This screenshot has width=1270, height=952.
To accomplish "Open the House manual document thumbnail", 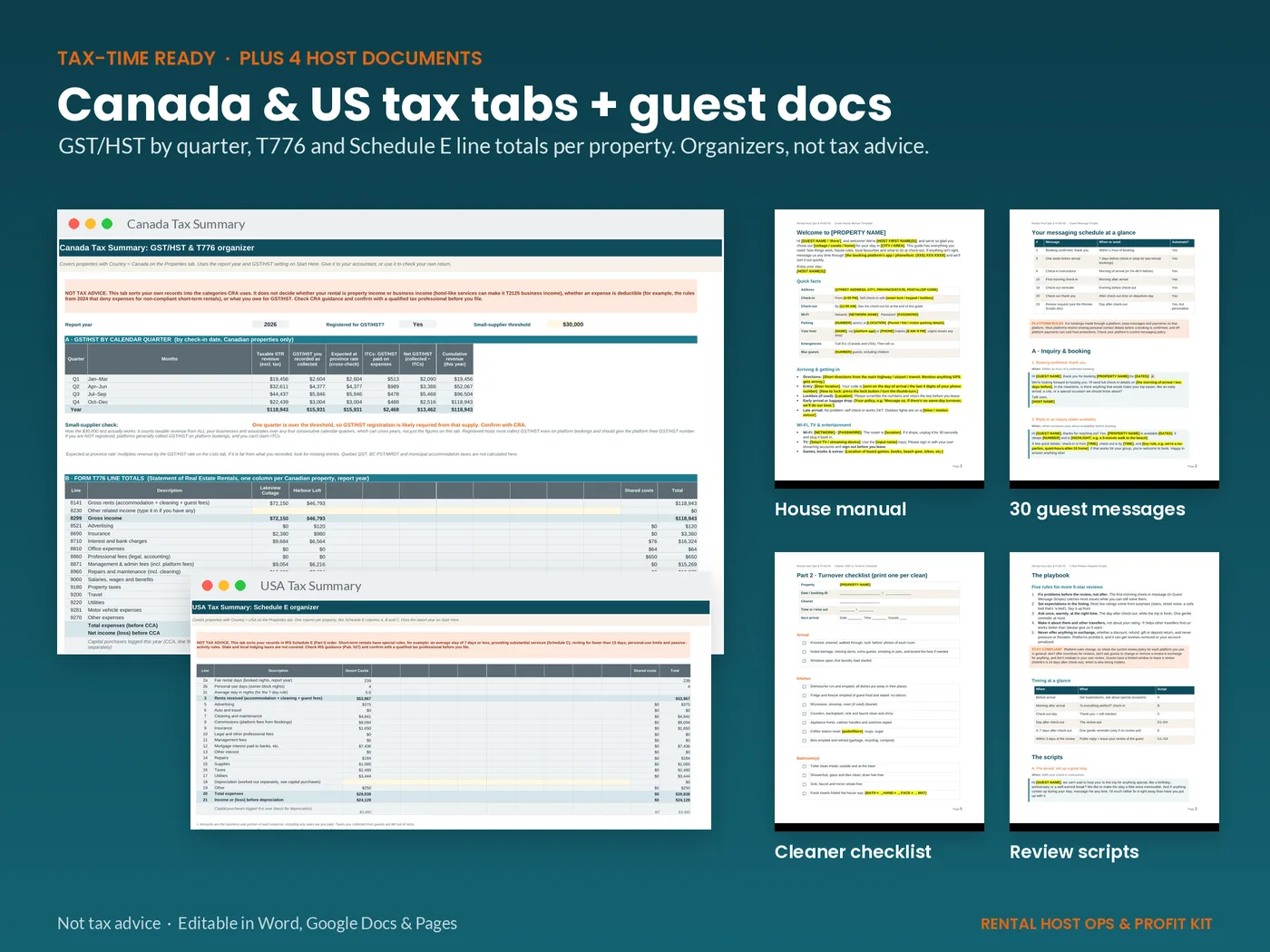I will pyautogui.click(x=879, y=348).
